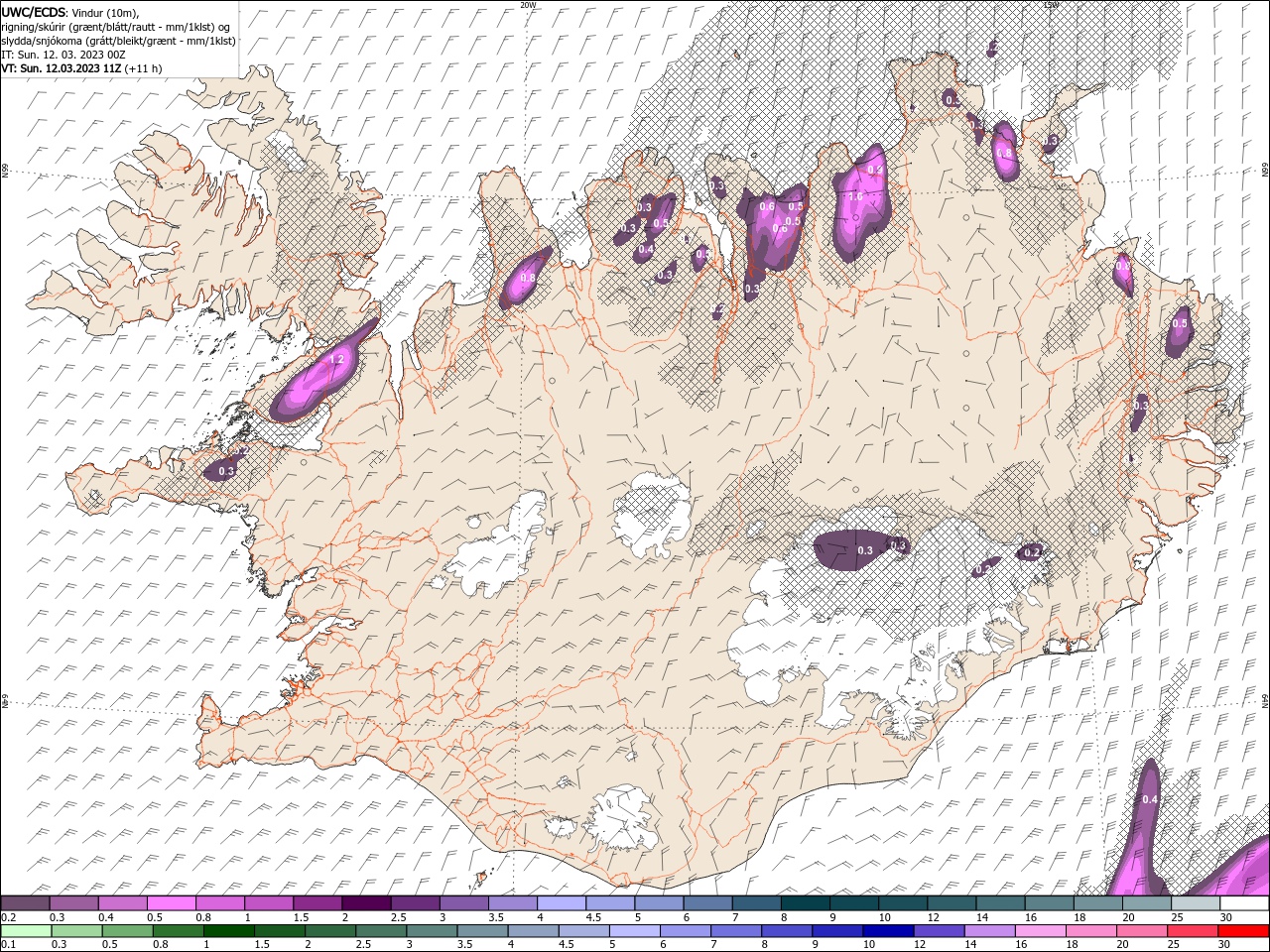Click the light lavender swatch at 4 in upper legend
Image resolution: width=1270 pixels, height=952 pixels.
[562, 903]
